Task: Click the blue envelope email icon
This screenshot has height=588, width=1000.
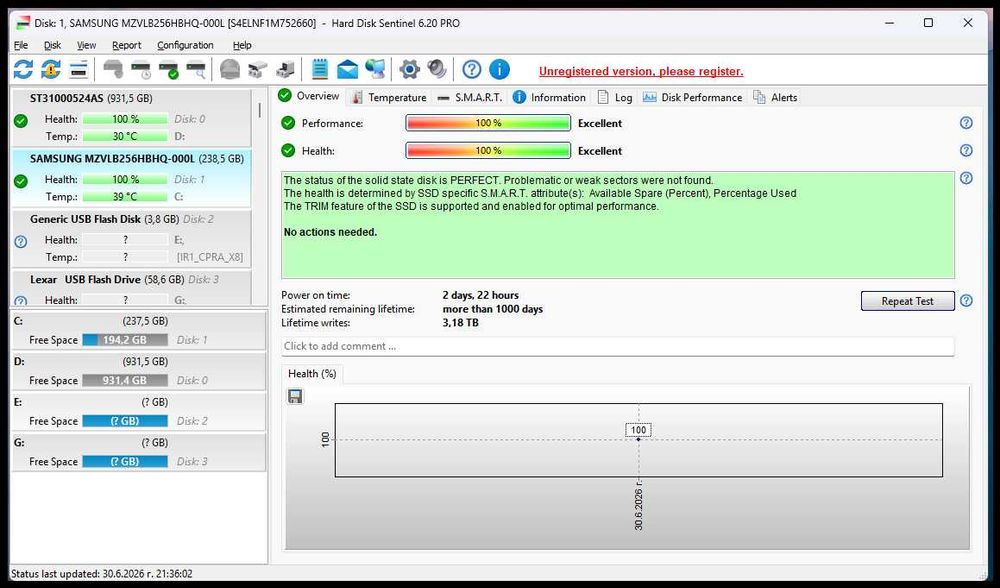Action: click(348, 70)
